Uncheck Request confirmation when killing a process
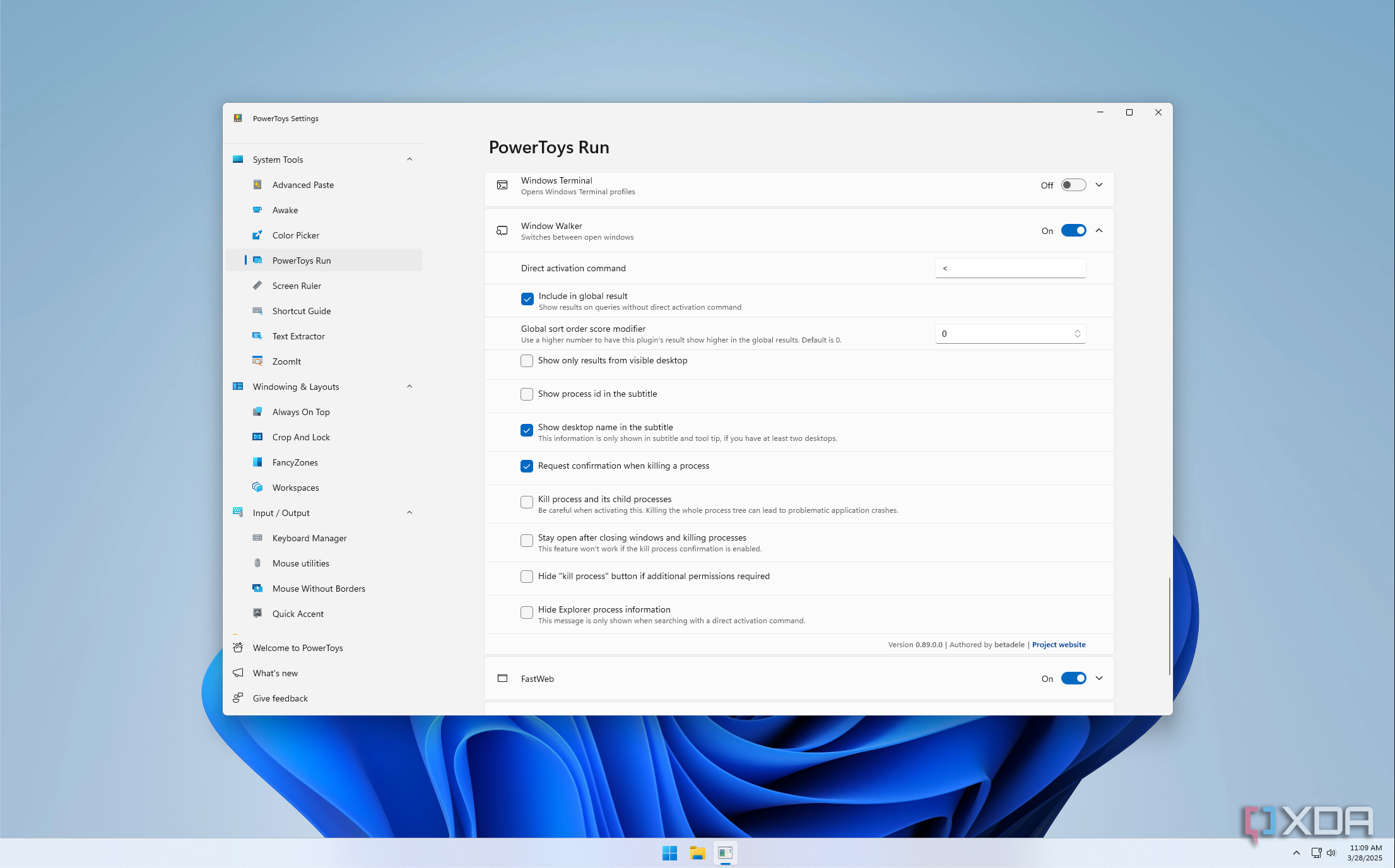The image size is (1395, 868). tap(527, 466)
